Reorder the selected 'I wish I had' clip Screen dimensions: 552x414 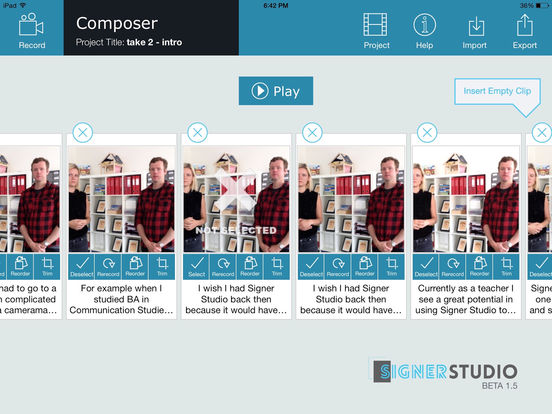(365, 267)
